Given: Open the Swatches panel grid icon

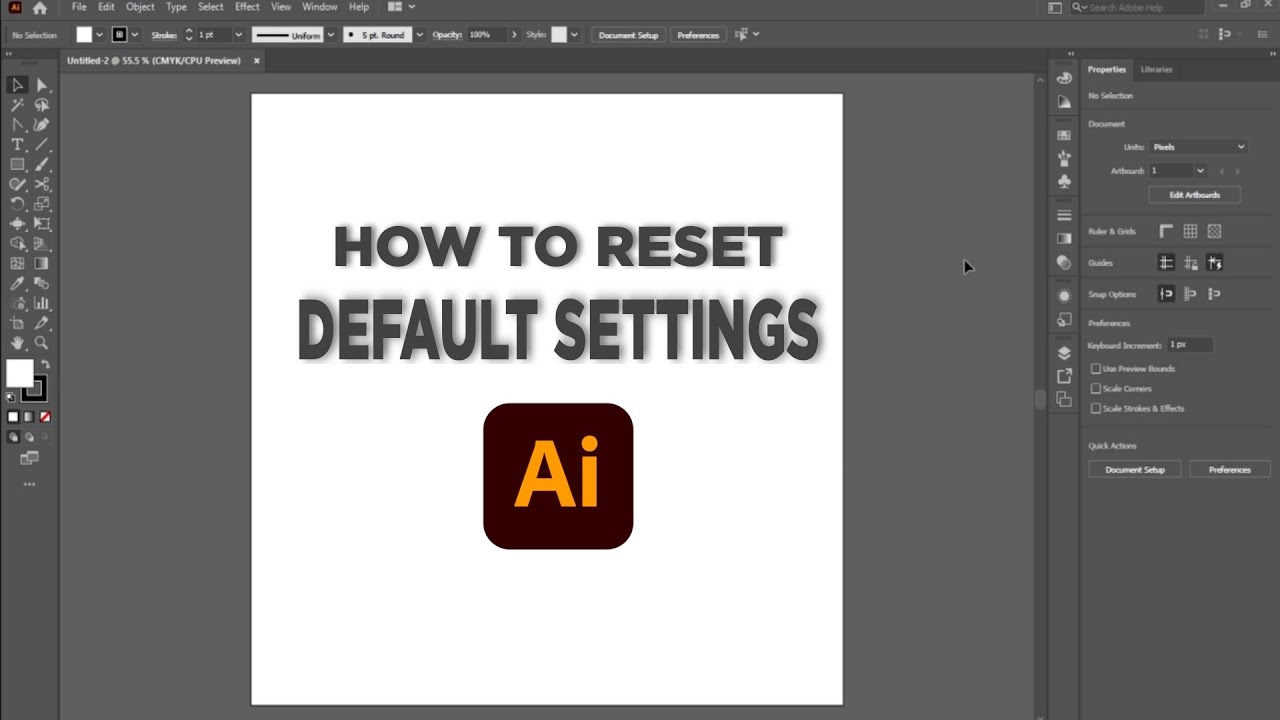Looking at the screenshot, I should (1064, 135).
